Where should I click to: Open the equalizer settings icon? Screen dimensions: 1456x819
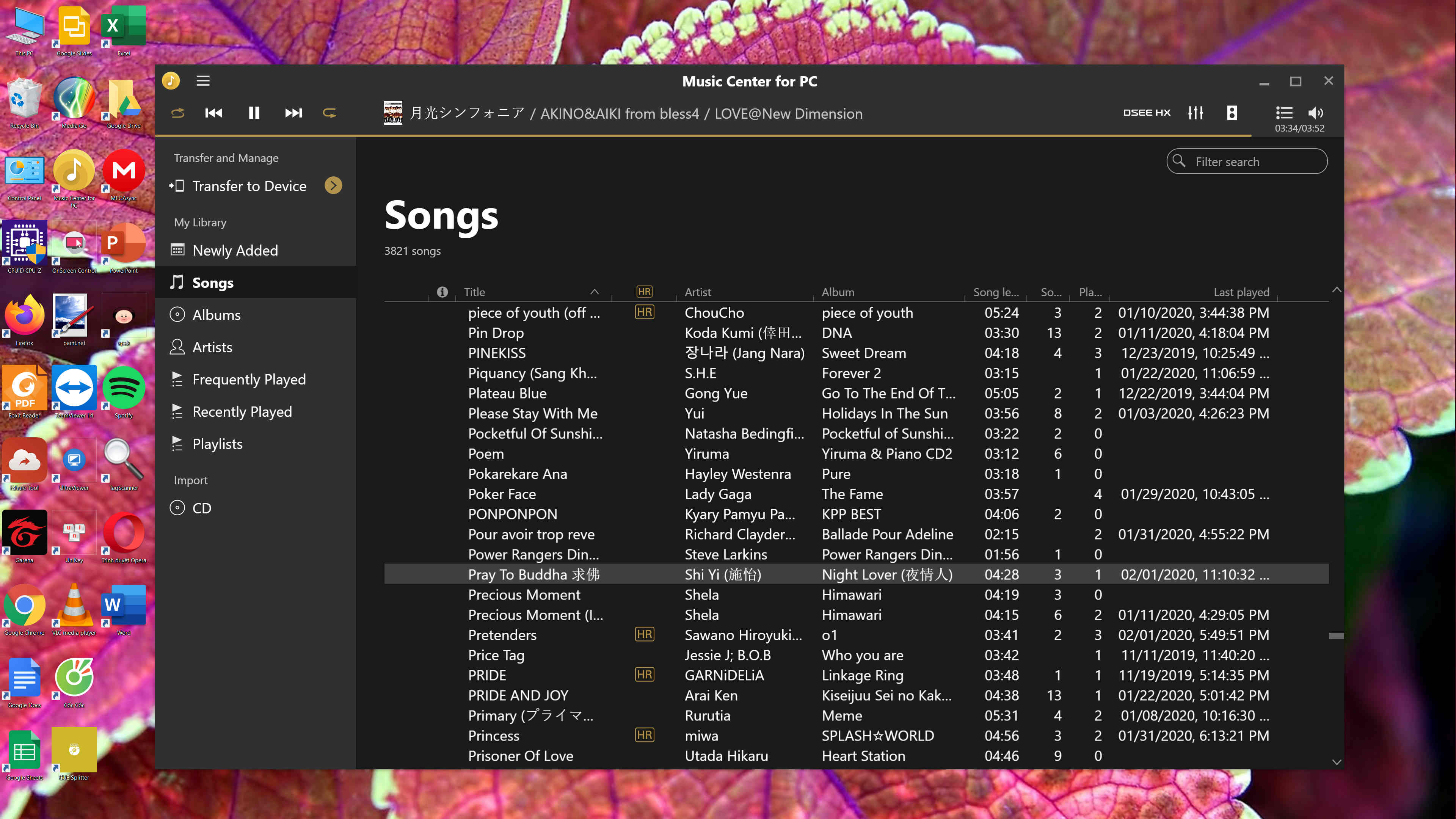1196,113
